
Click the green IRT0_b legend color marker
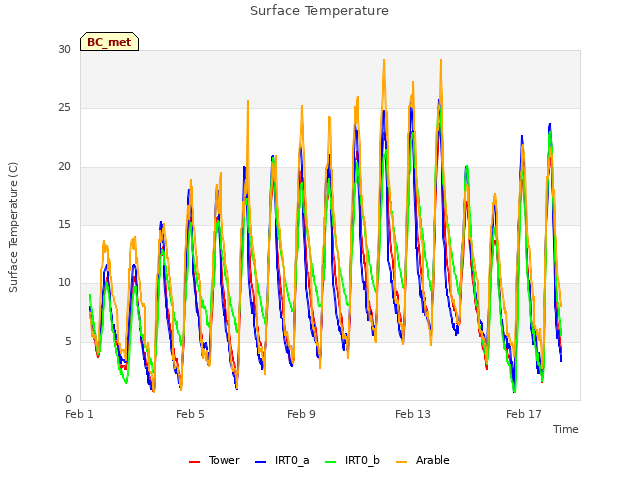pyautogui.click(x=331, y=462)
